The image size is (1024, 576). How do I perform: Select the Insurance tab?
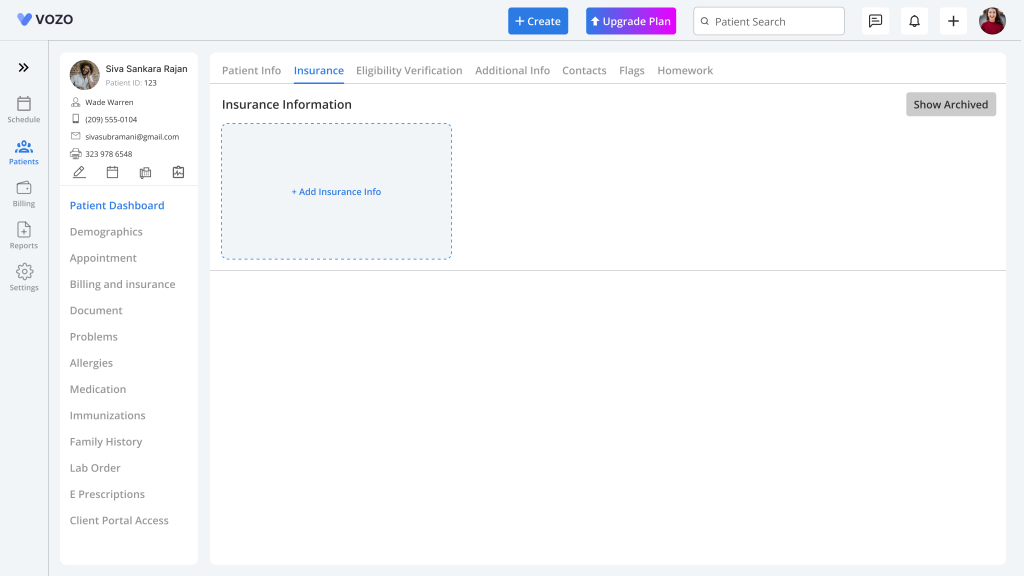[319, 71]
